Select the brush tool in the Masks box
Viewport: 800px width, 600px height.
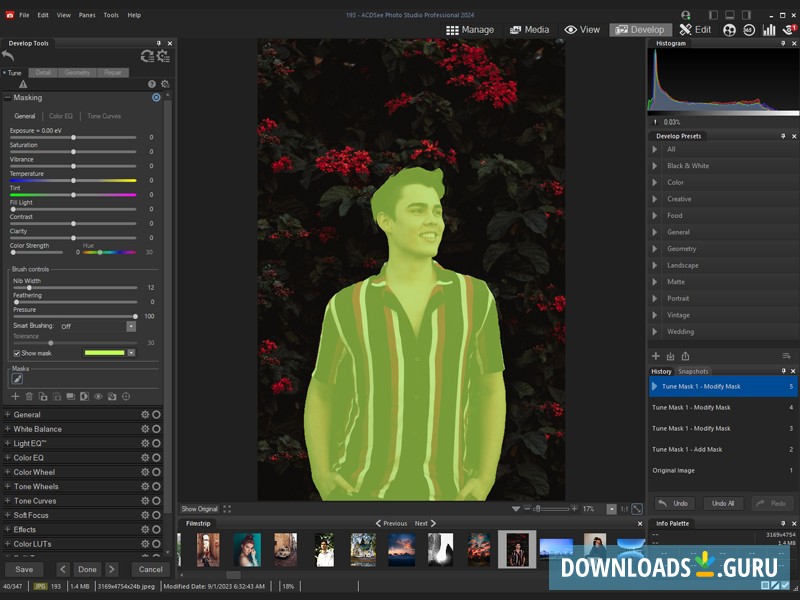point(17,379)
